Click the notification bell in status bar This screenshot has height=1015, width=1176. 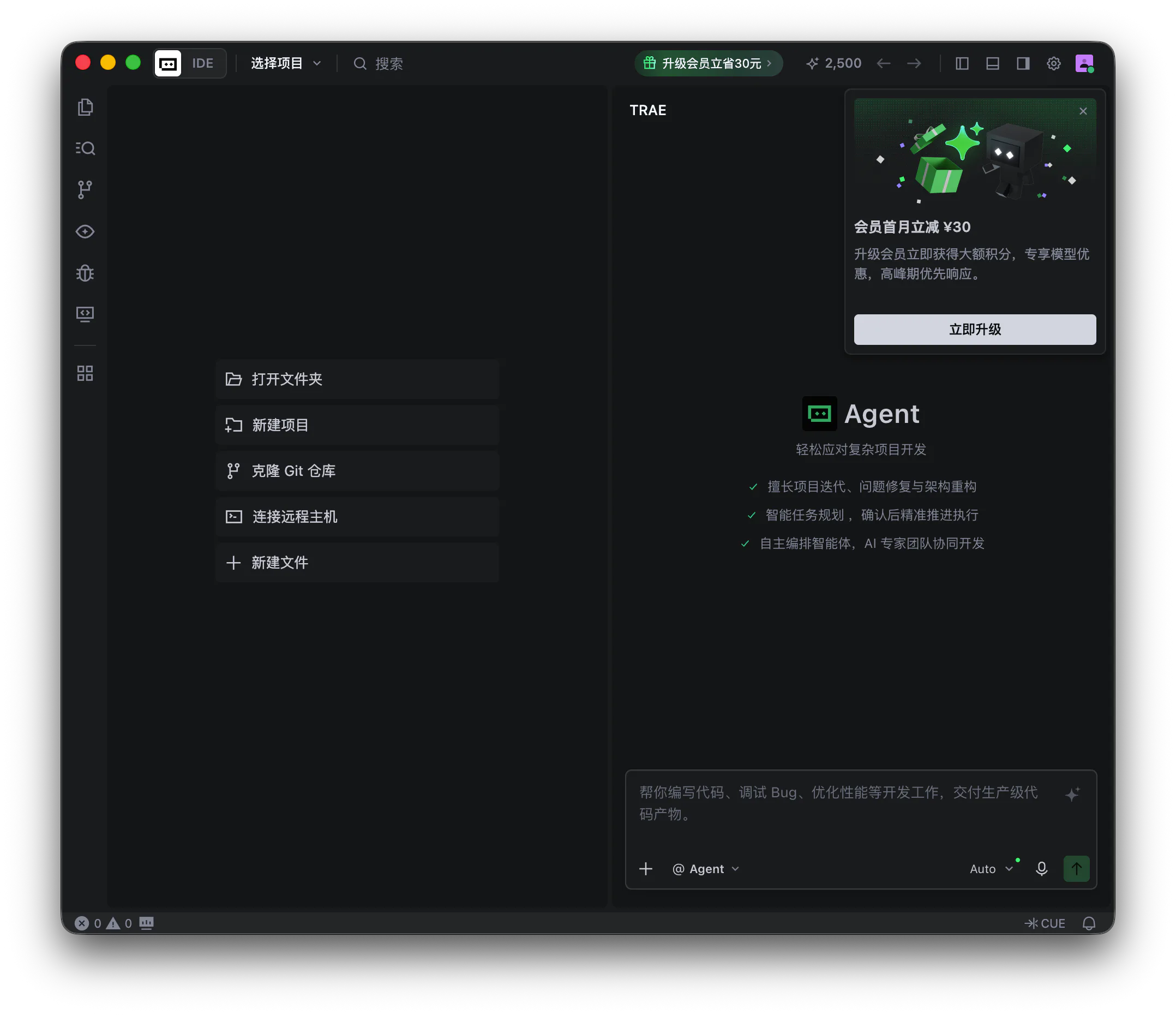pos(1089,924)
